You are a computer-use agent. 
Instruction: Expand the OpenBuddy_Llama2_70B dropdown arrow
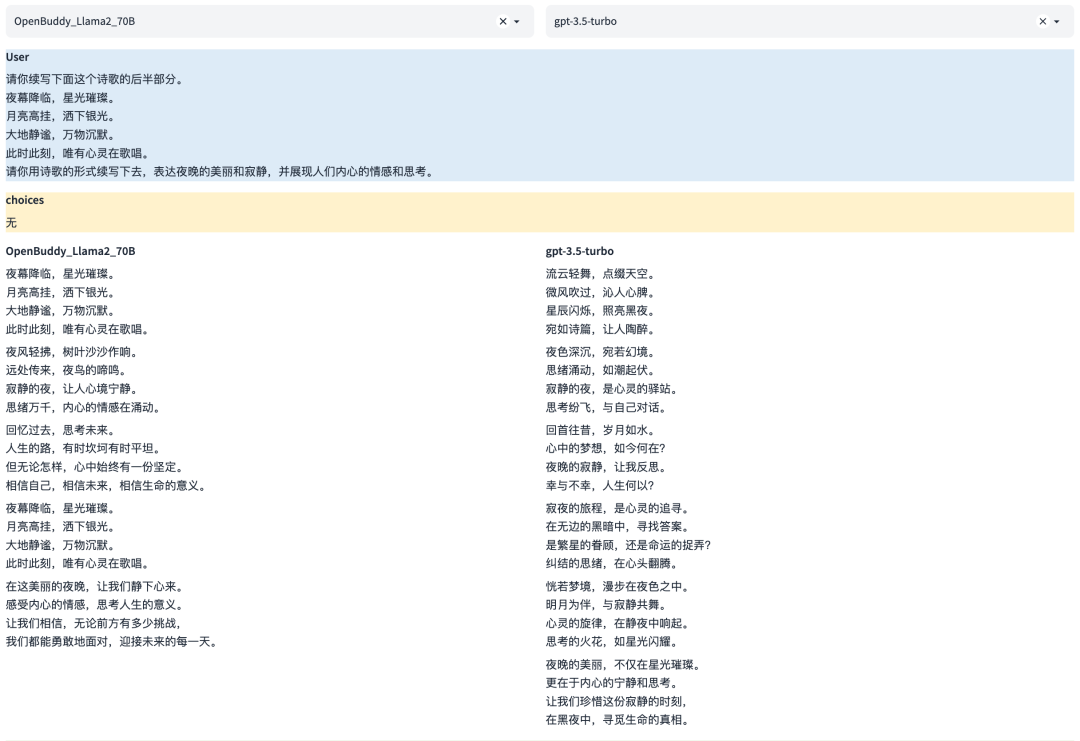click(x=517, y=21)
